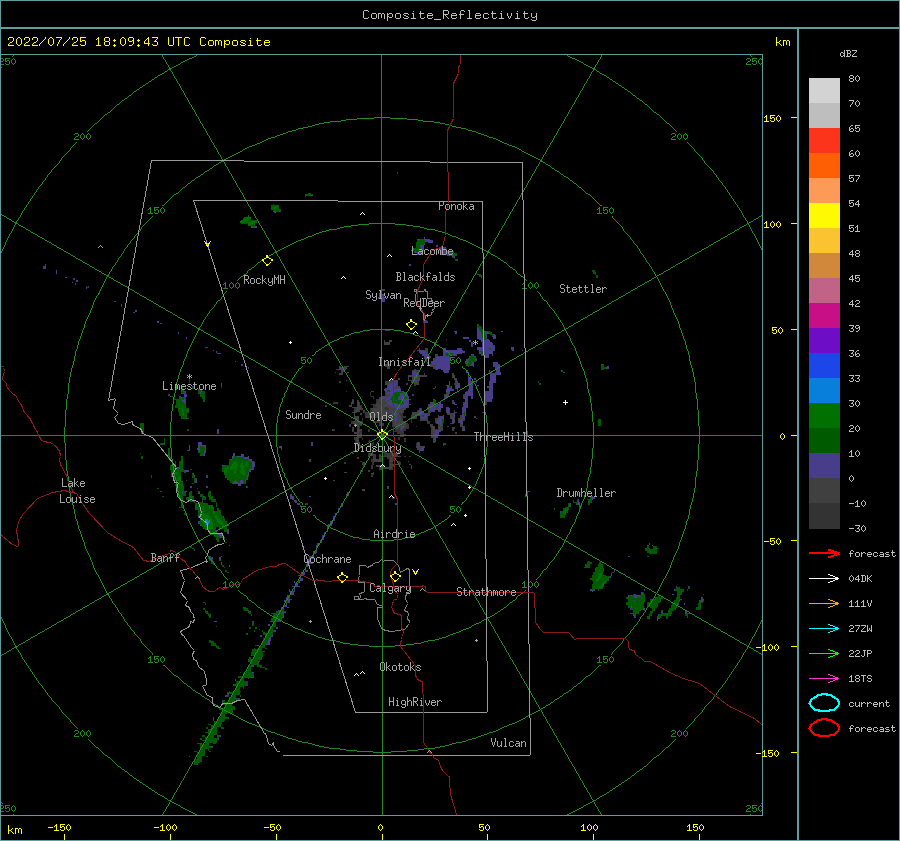Click the Sylvan label
The height and width of the screenshot is (841, 900).
[383, 295]
